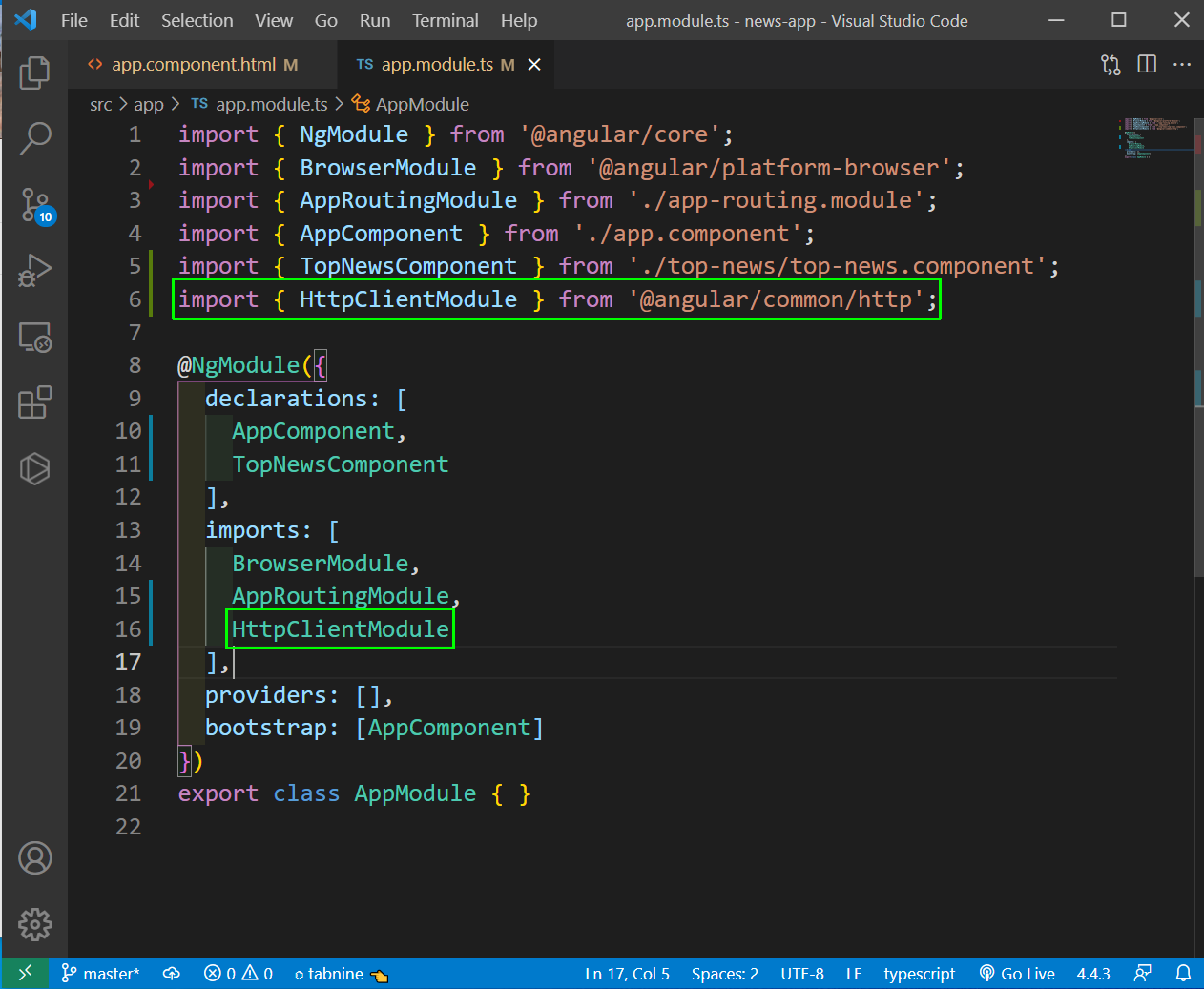Open the Run menu
The width and height of the screenshot is (1204, 989).
point(375,20)
